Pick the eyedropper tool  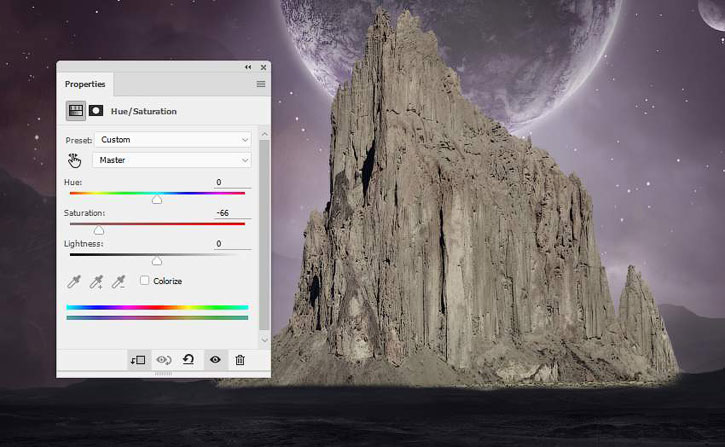click(x=74, y=282)
